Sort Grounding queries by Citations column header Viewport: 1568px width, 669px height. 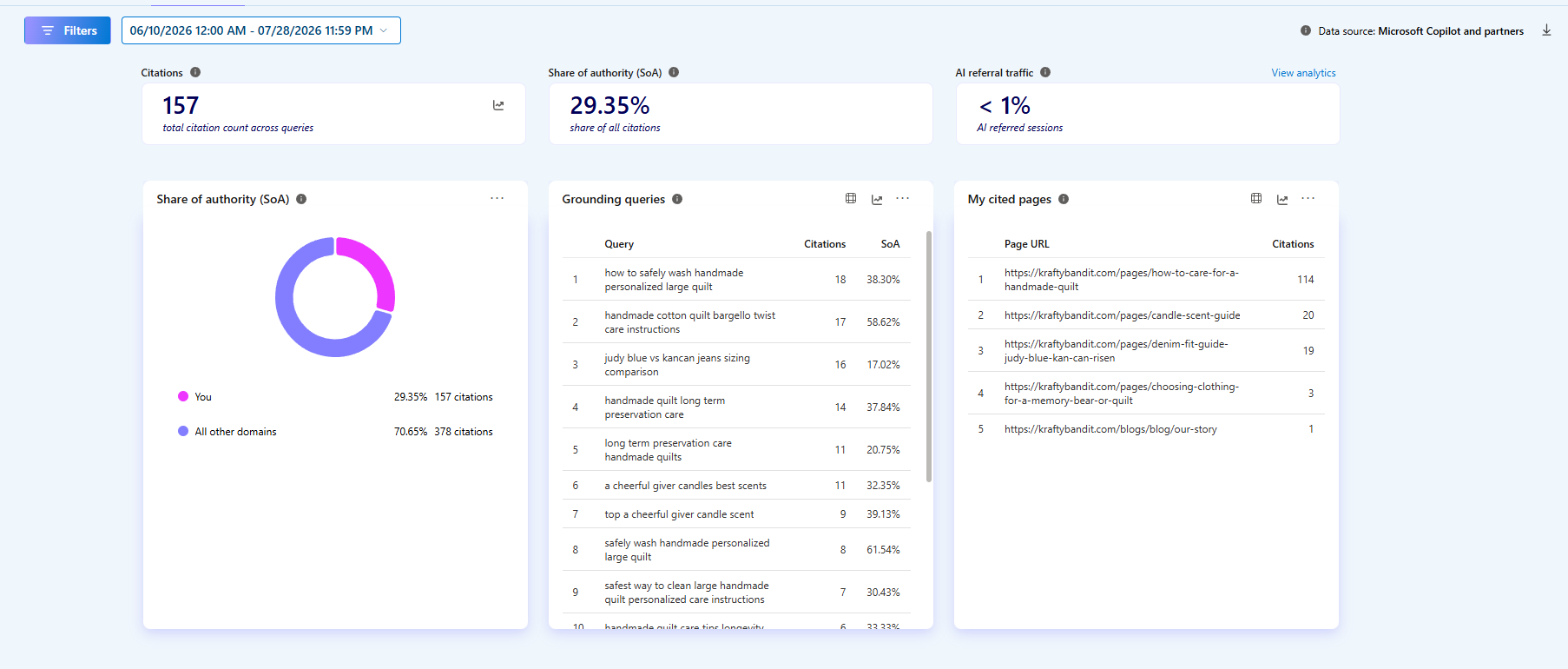point(825,244)
